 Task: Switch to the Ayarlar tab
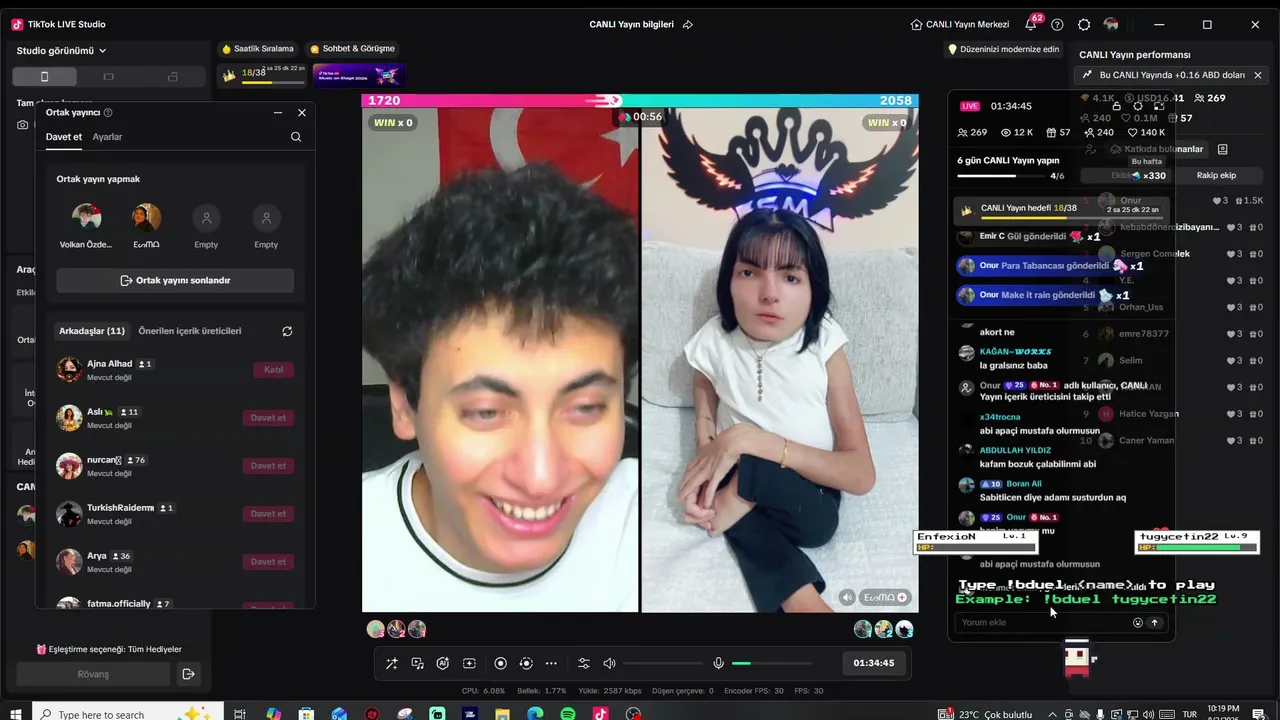click(x=107, y=137)
